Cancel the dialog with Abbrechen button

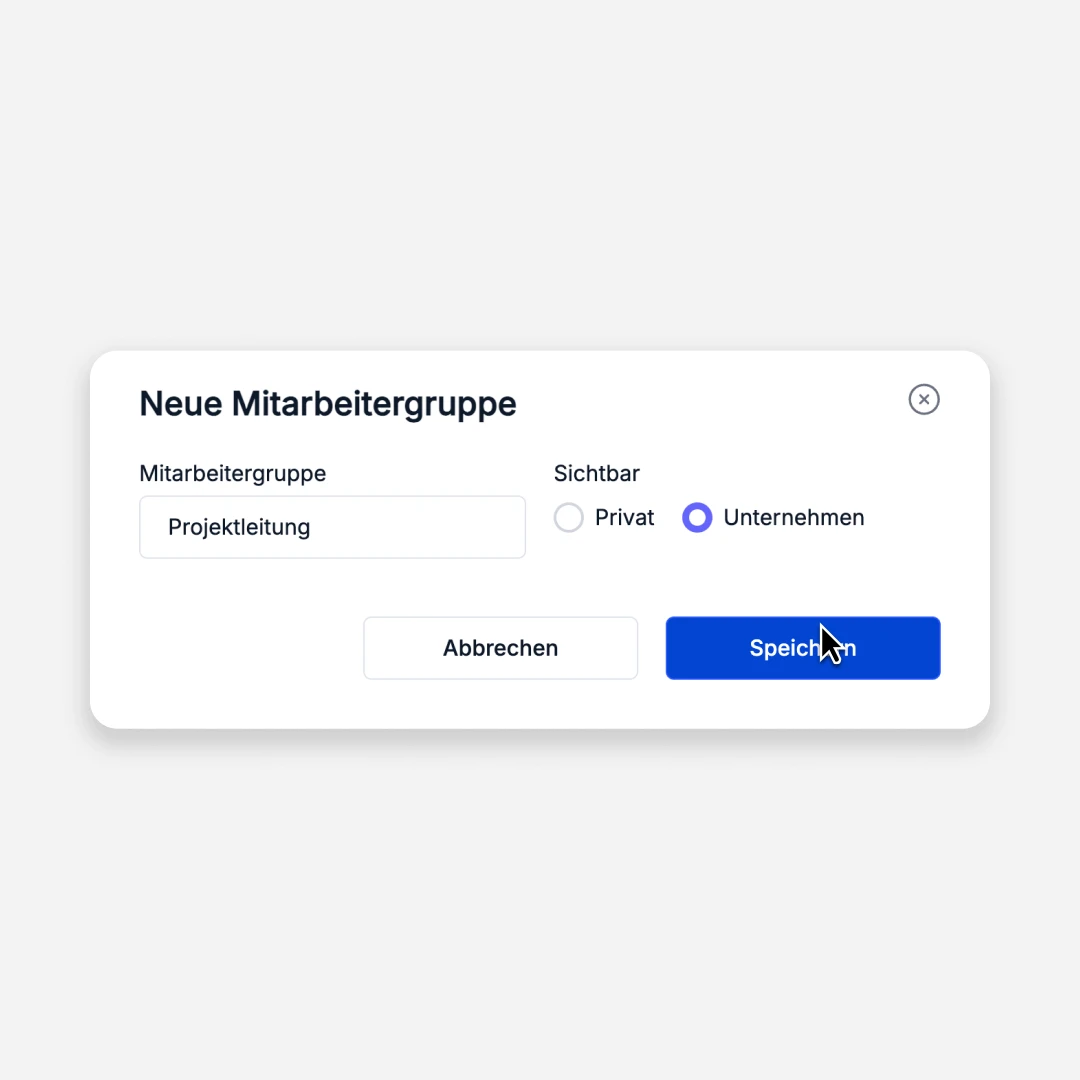pos(501,648)
